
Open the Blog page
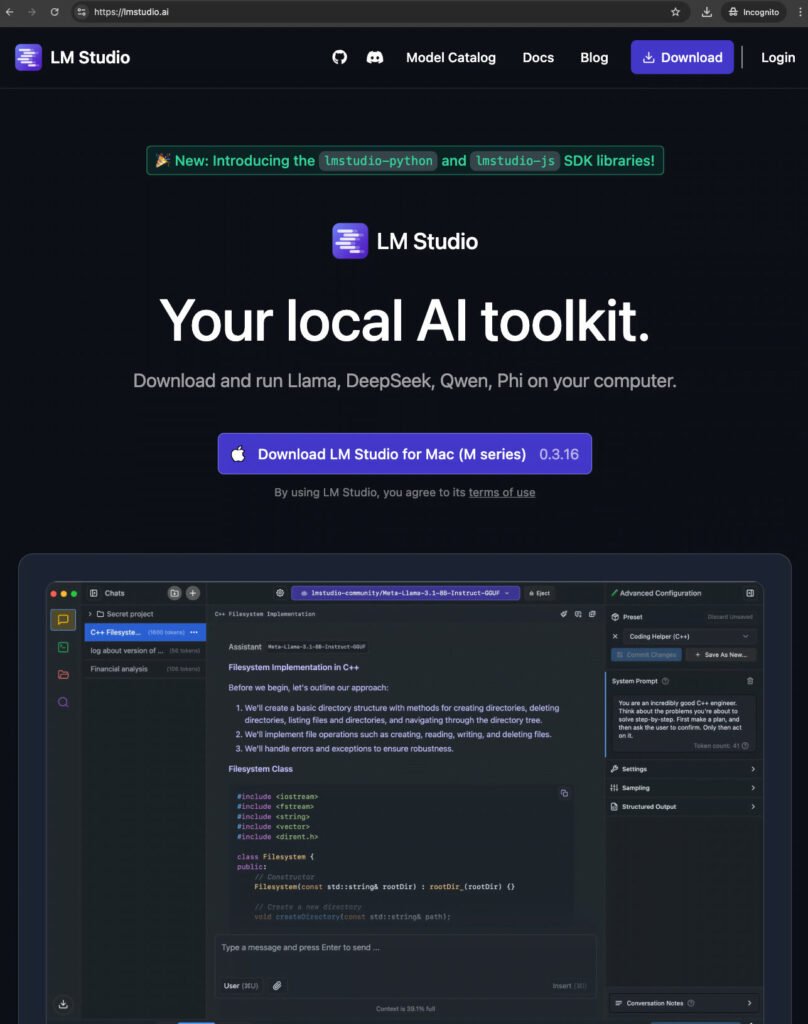pyautogui.click(x=594, y=57)
